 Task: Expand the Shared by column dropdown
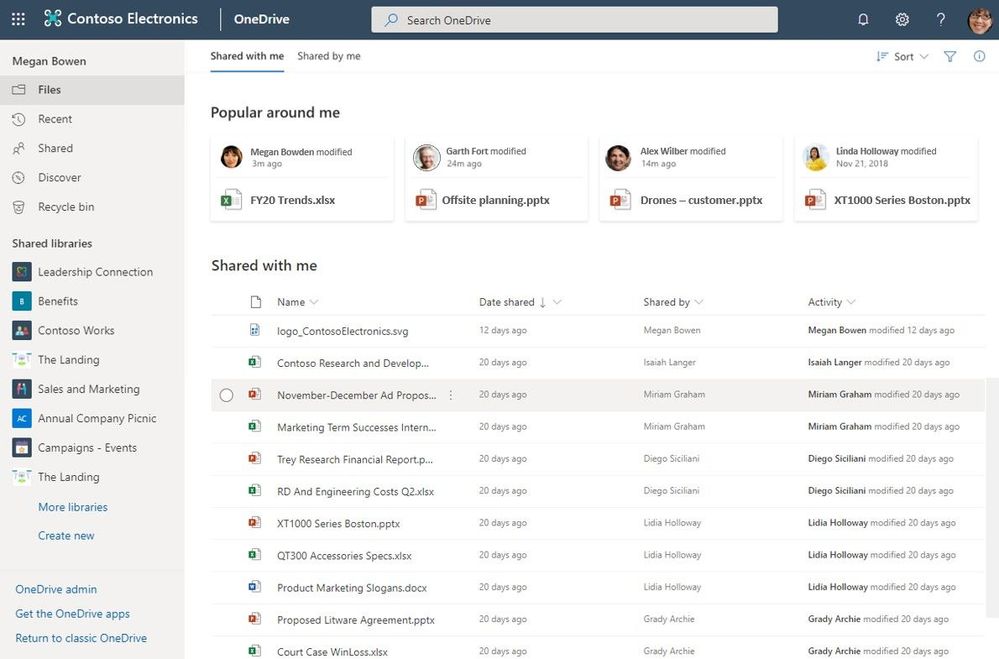pos(699,302)
